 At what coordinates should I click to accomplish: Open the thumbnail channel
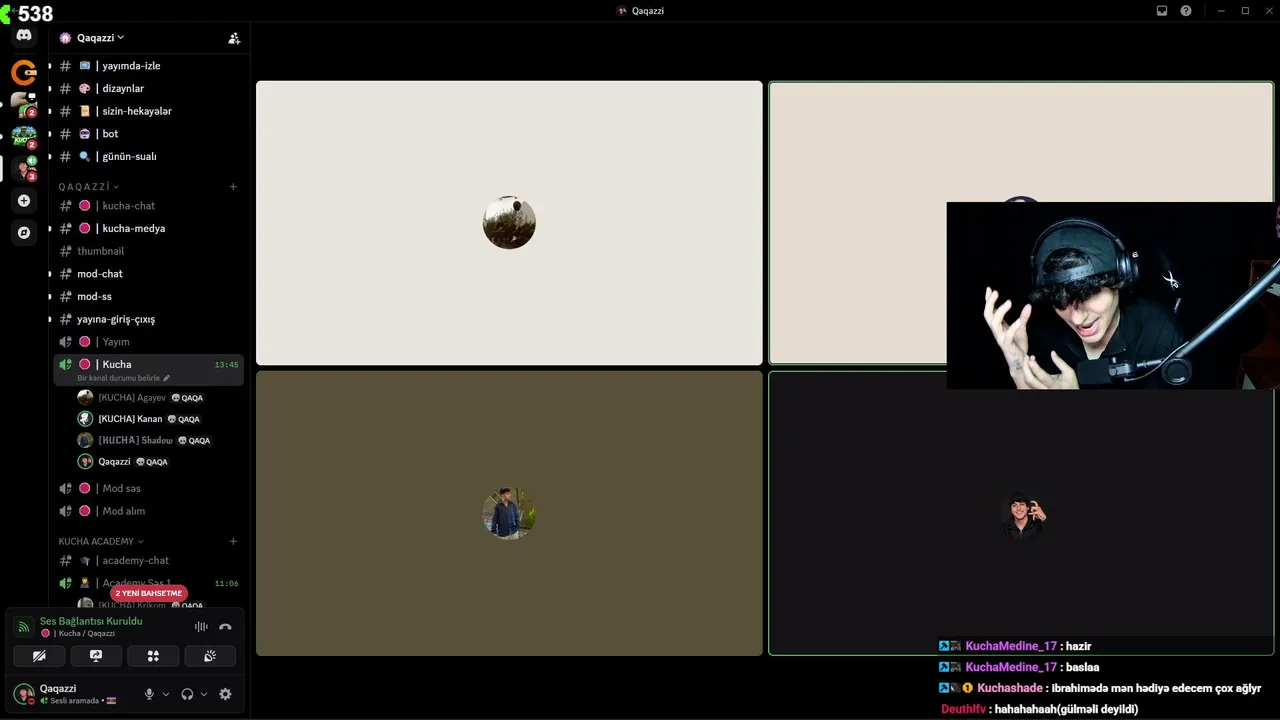point(148,251)
